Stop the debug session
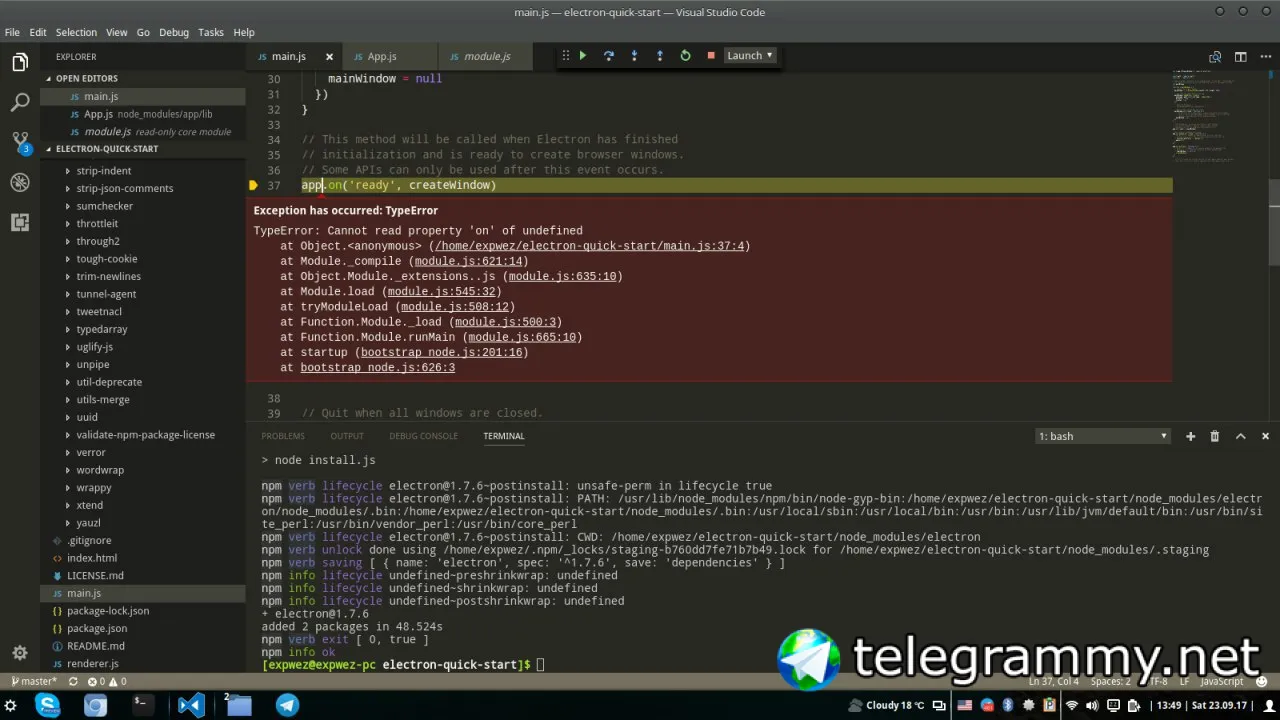Image resolution: width=1280 pixels, height=720 pixels. pos(711,56)
